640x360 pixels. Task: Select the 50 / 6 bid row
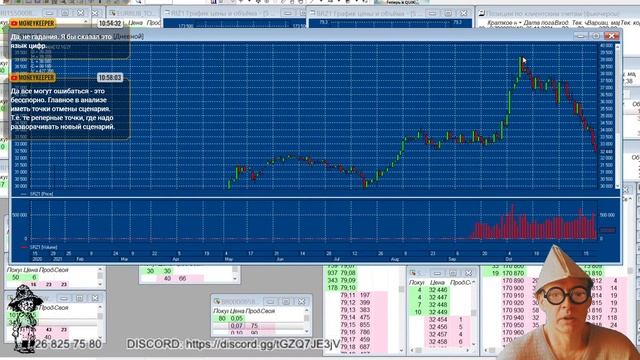point(24,277)
